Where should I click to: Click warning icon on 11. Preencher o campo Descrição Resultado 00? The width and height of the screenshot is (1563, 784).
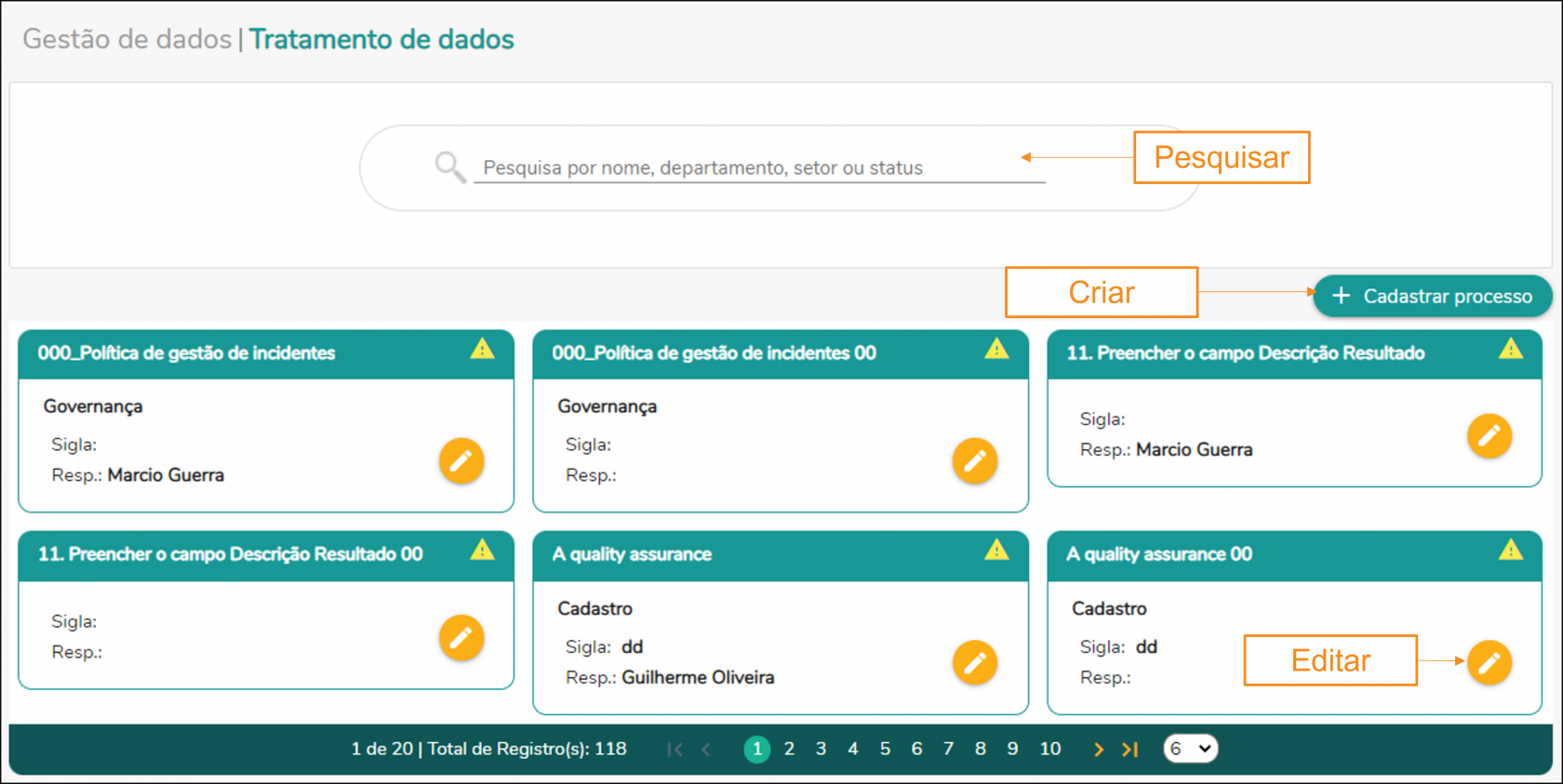(482, 550)
